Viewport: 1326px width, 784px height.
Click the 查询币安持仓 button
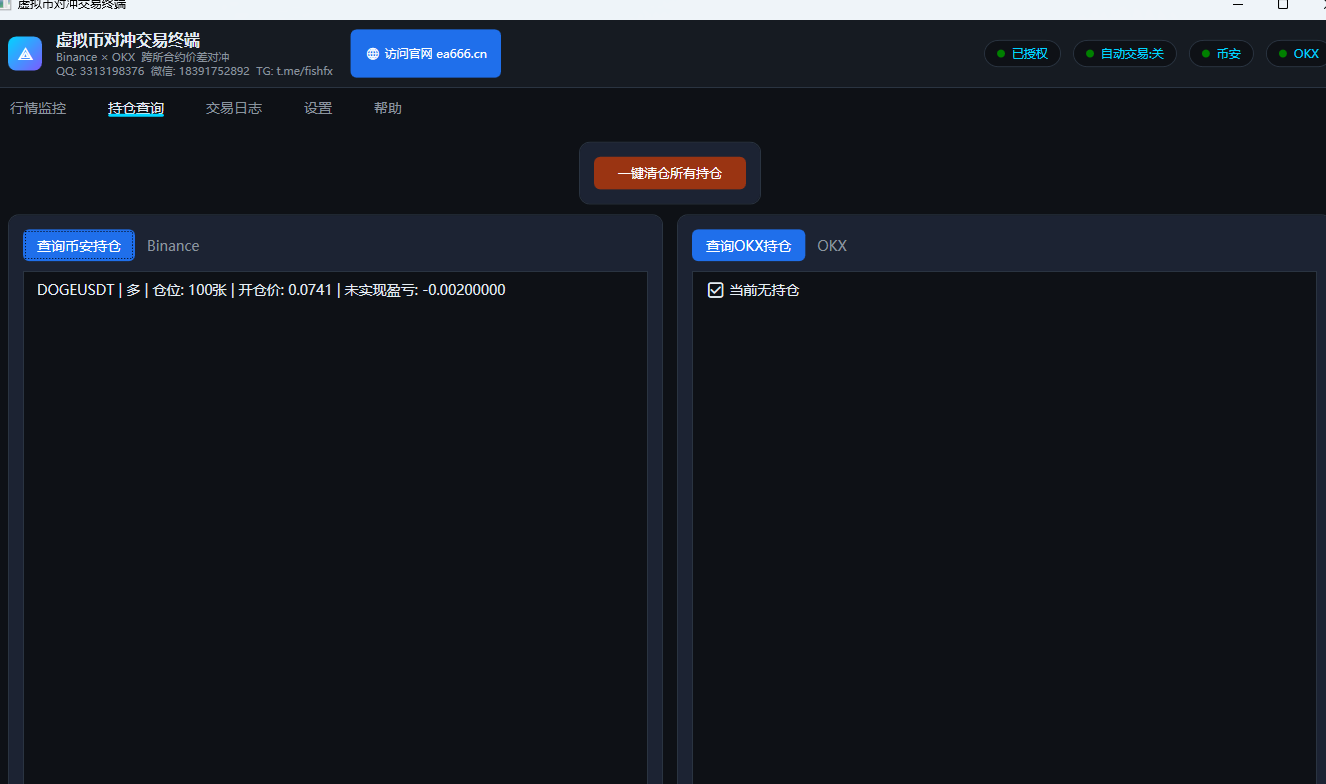(79, 246)
